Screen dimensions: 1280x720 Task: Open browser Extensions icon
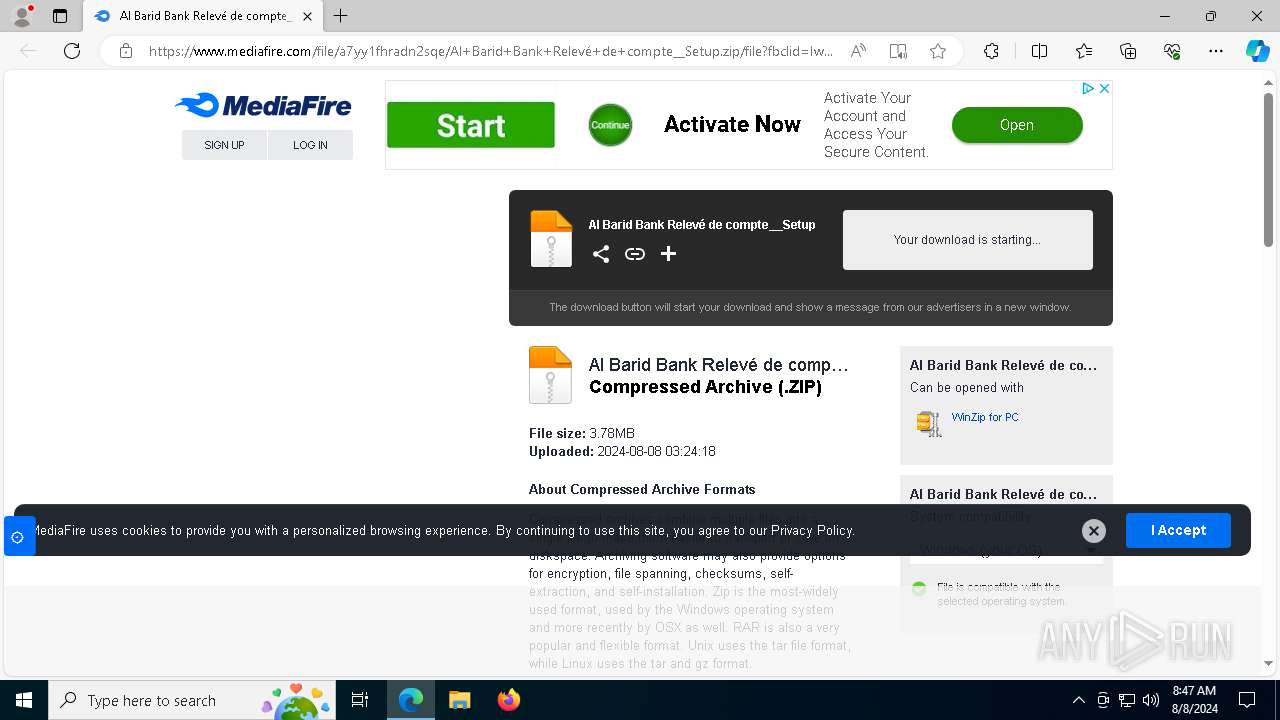(x=991, y=51)
